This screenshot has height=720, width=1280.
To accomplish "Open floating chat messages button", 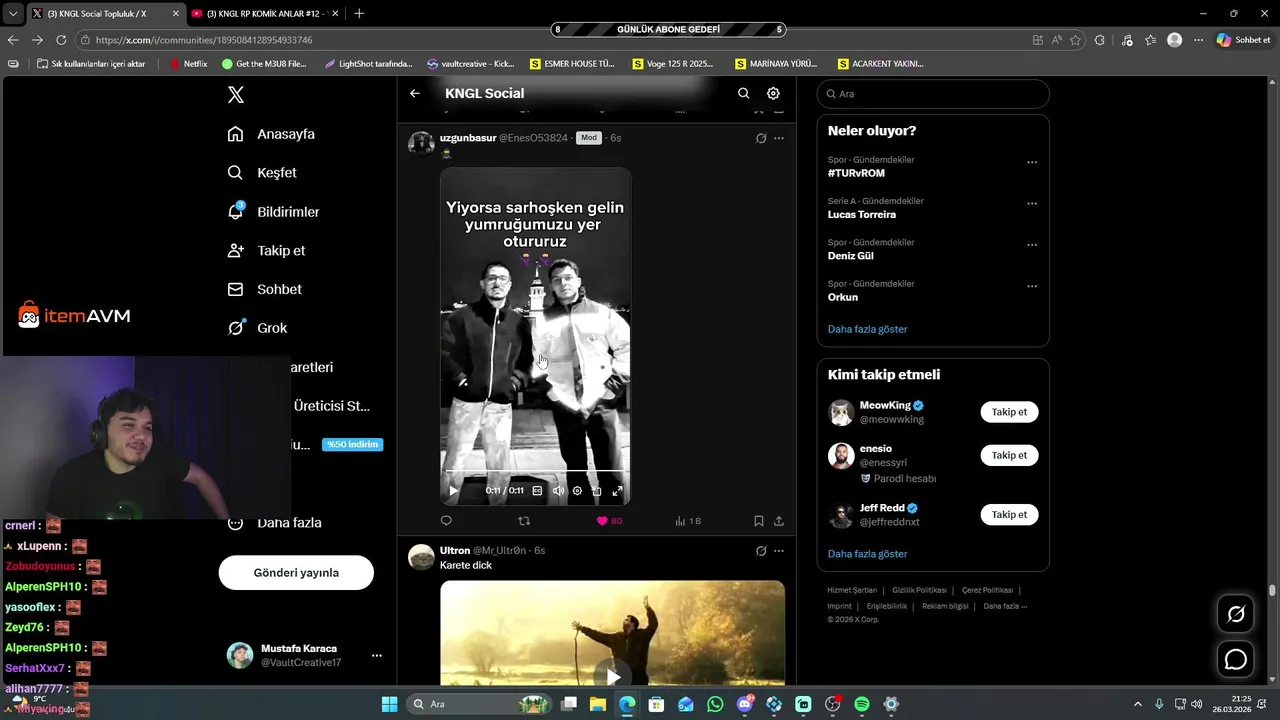I will pos(1236,660).
